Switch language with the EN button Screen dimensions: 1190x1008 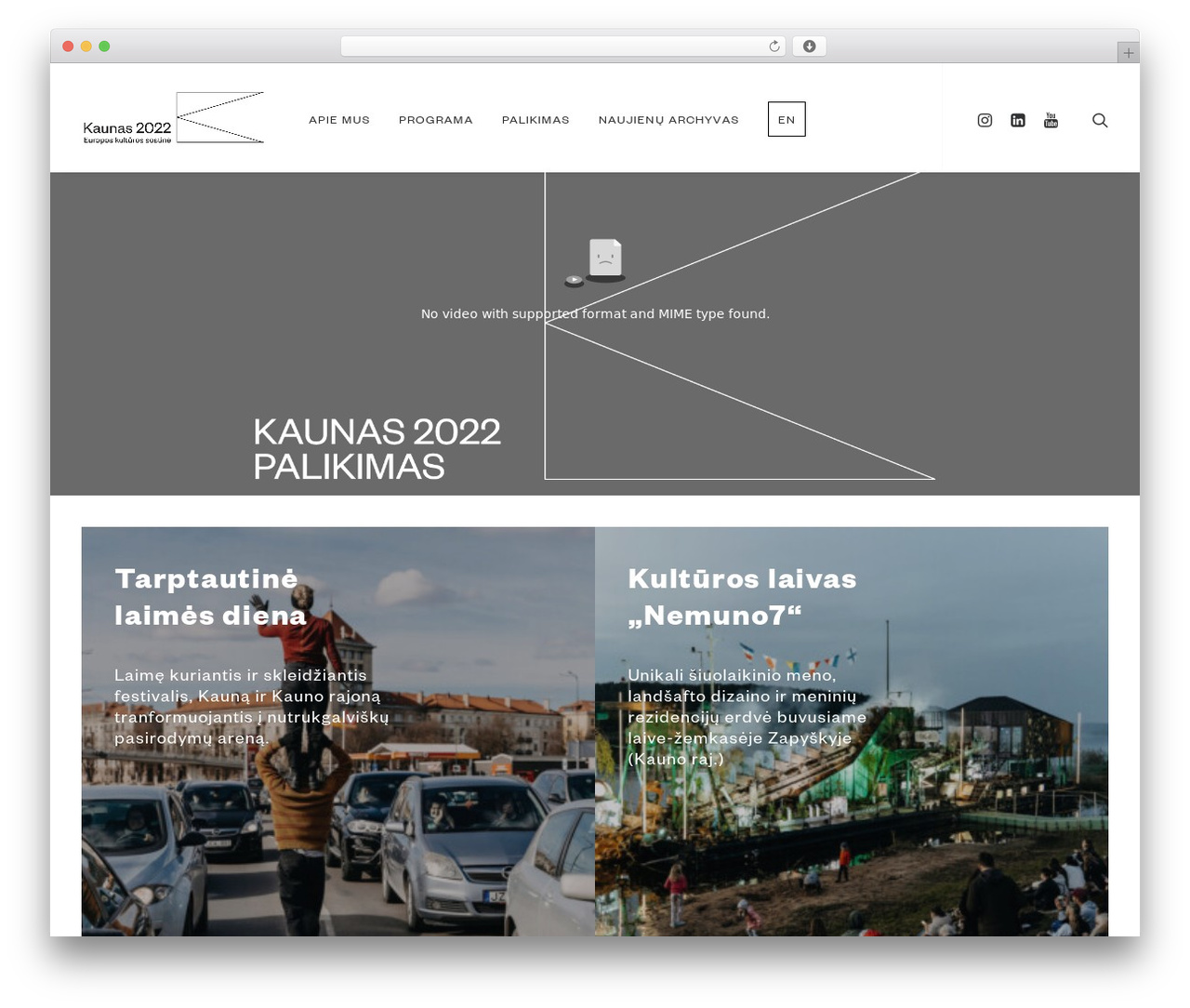click(787, 119)
